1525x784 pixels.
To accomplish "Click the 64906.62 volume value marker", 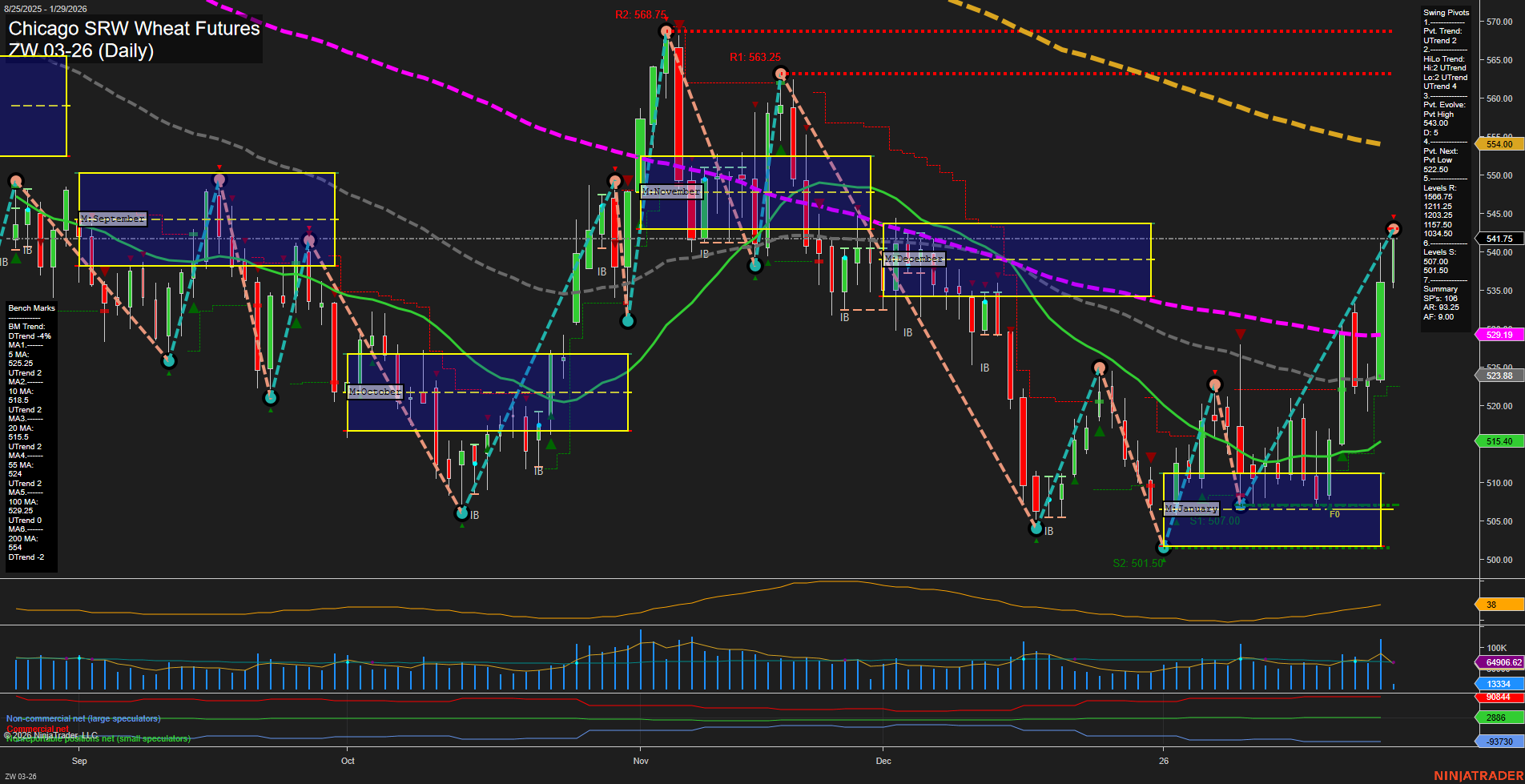I will point(1500,663).
